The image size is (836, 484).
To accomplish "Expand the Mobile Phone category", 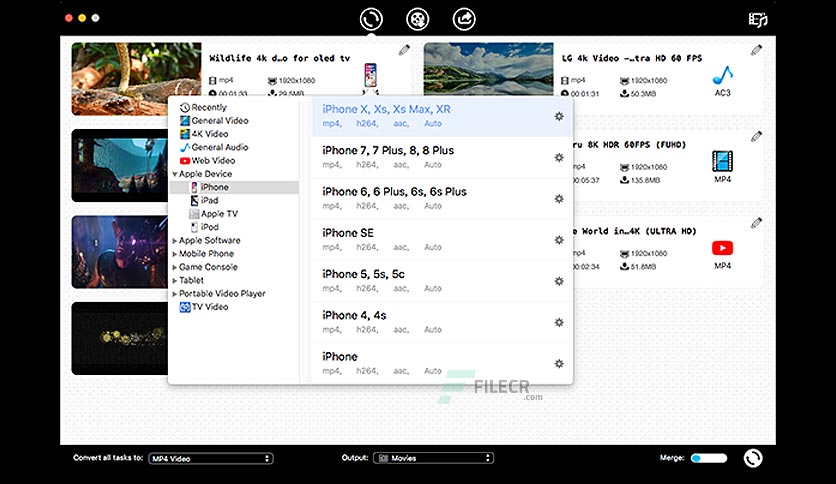I will tap(174, 254).
